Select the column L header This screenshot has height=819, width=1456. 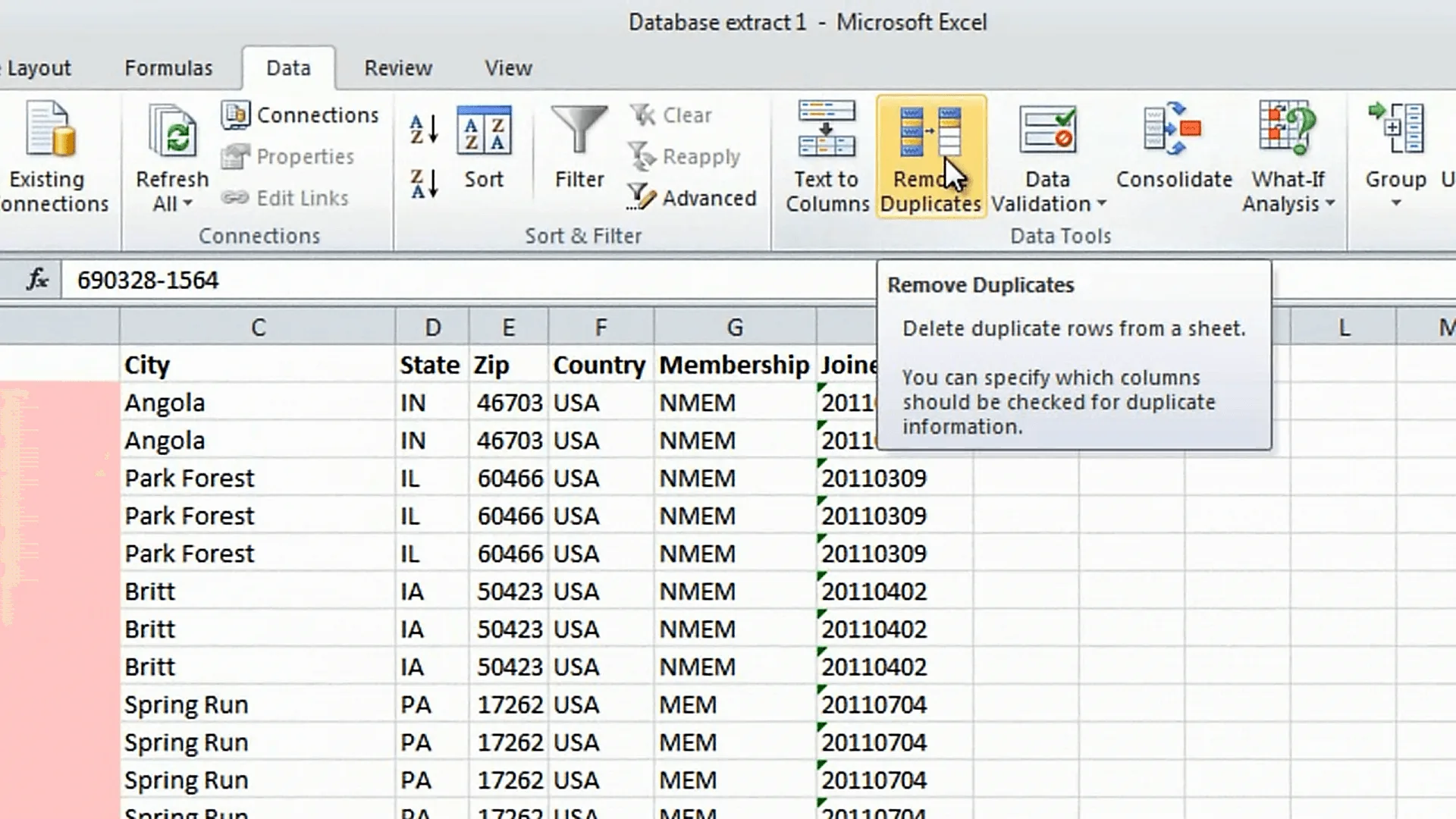click(1344, 328)
